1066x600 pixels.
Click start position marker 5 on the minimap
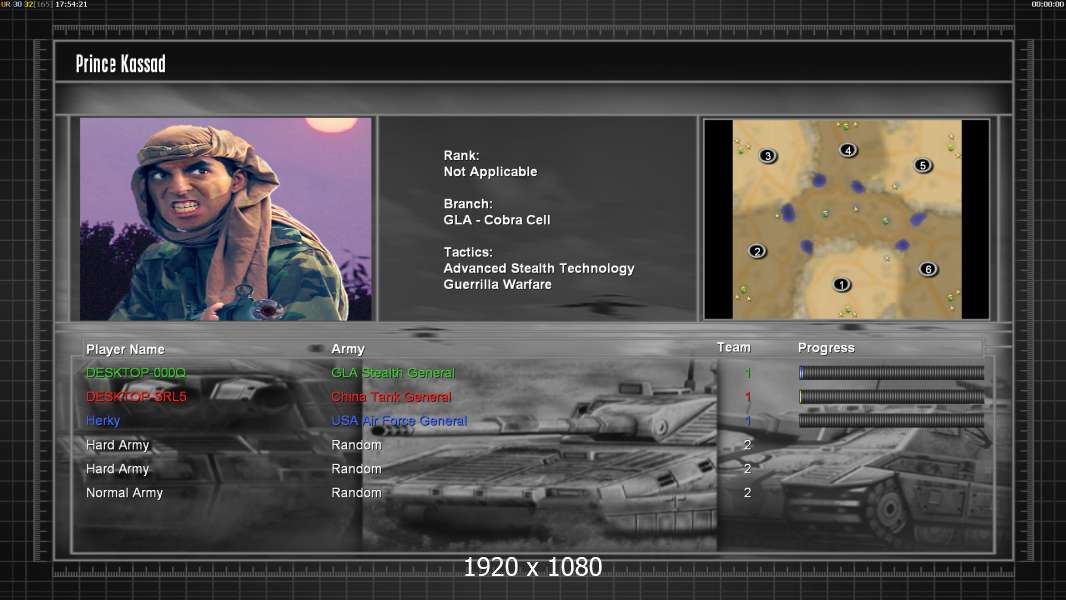(922, 165)
